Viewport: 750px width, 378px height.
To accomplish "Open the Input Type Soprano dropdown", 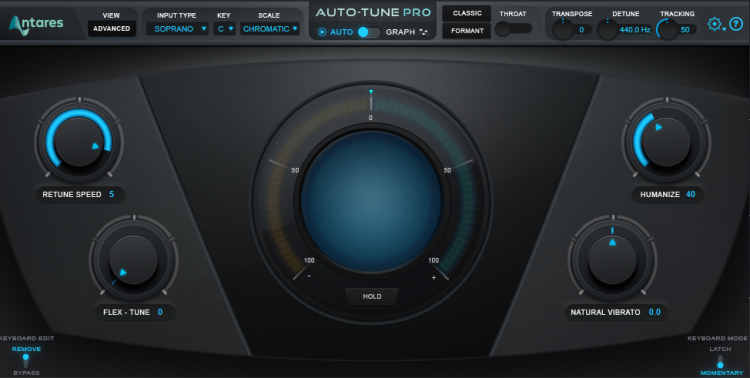I will pyautogui.click(x=177, y=29).
